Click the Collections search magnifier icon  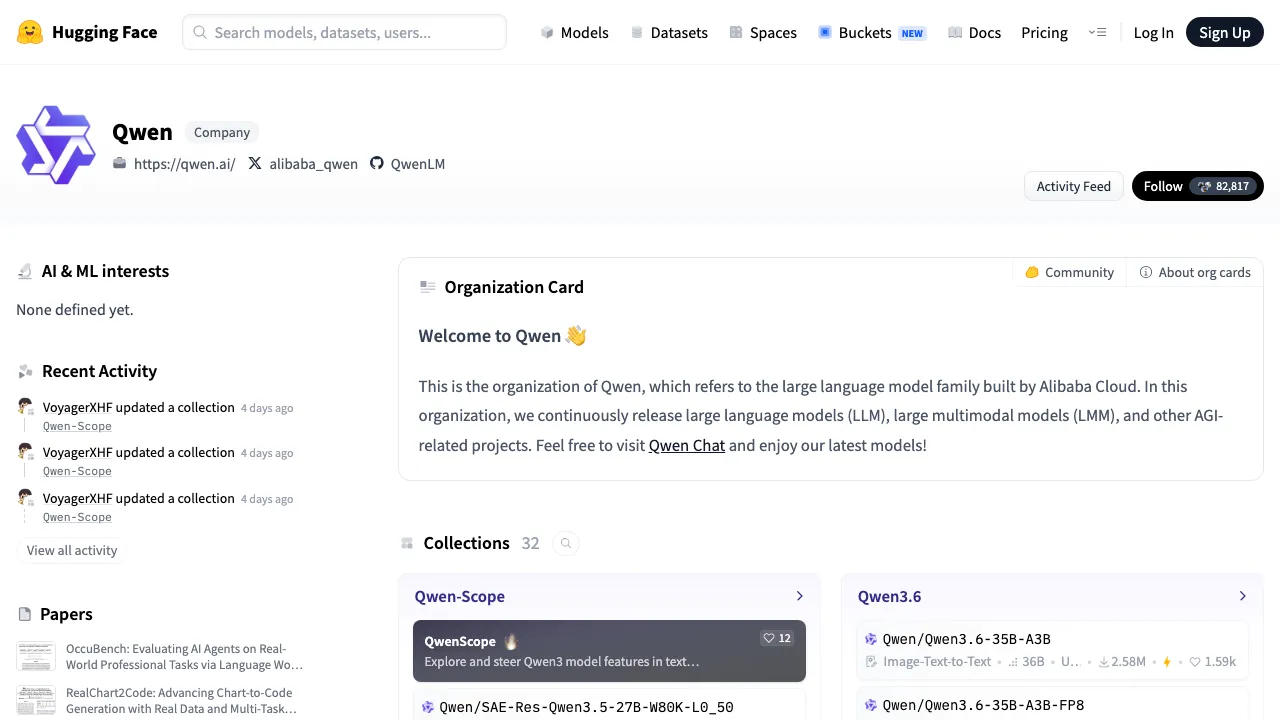point(566,543)
